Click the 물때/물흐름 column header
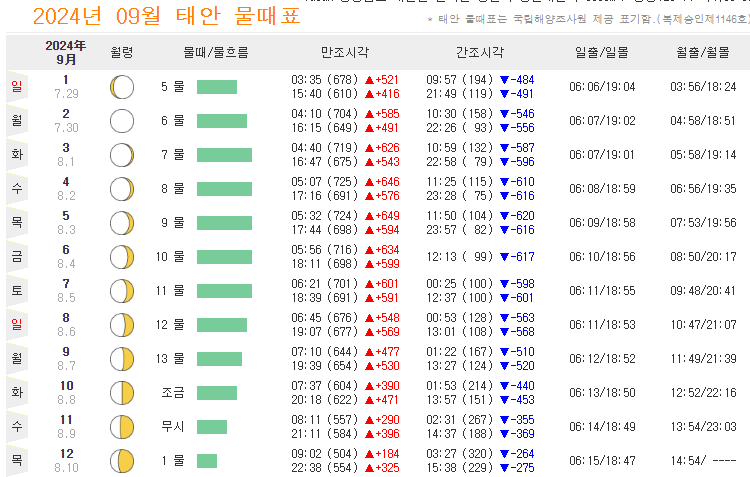 pos(216,52)
